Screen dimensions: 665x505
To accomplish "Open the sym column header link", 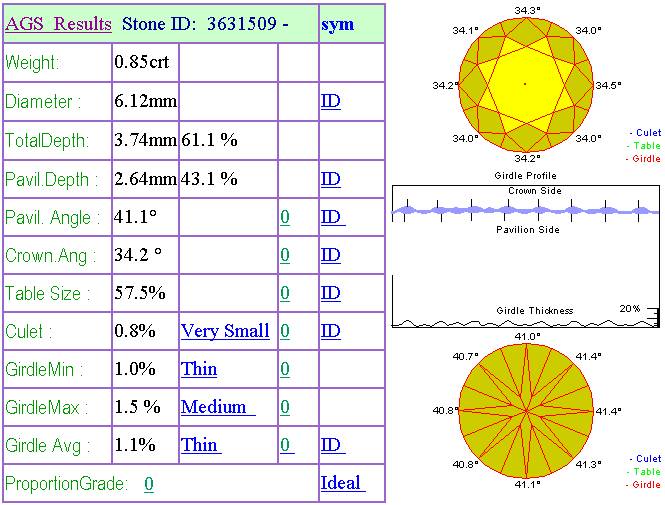I will 338,24.
